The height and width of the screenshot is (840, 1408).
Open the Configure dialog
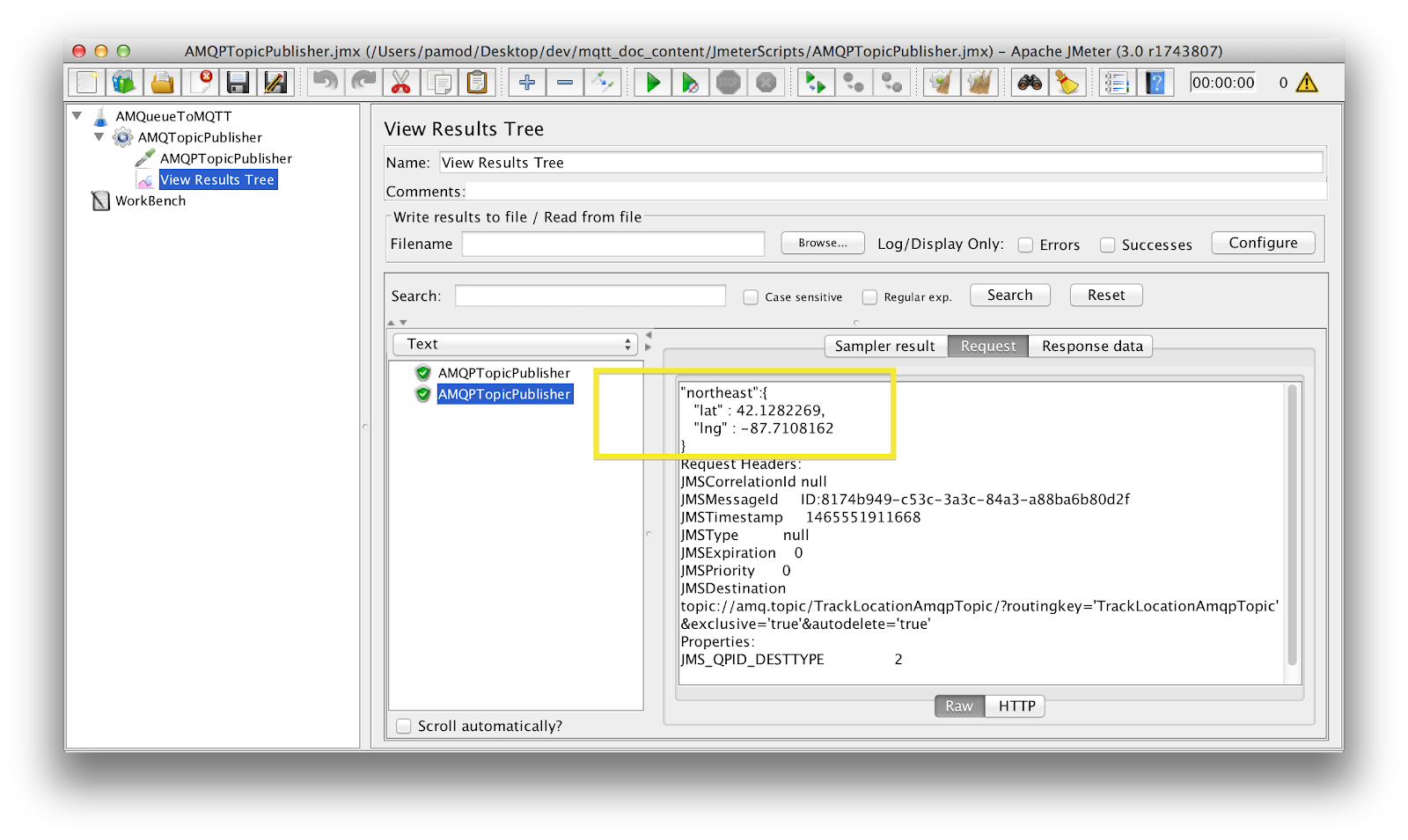1263,243
